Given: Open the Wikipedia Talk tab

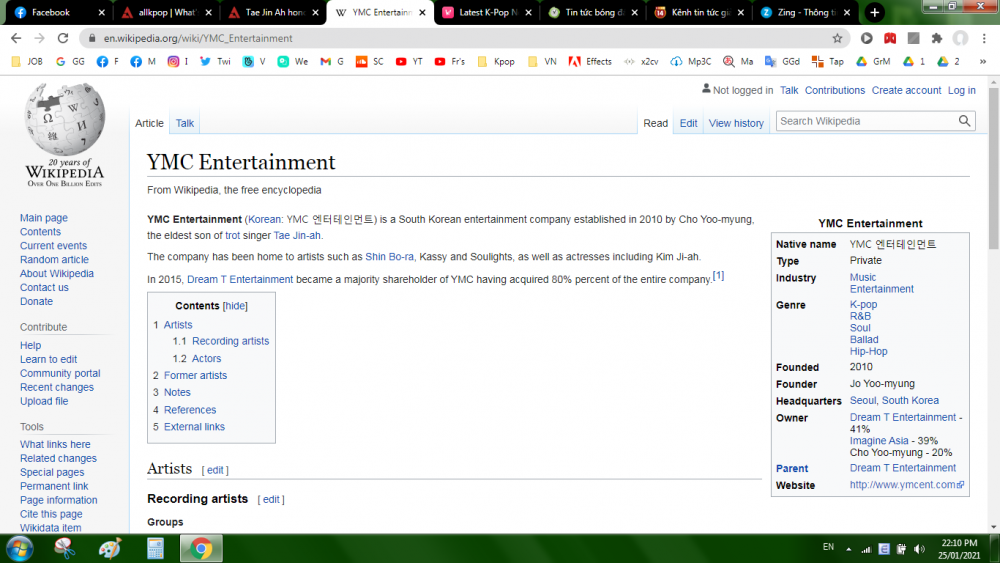Looking at the screenshot, I should coord(185,123).
